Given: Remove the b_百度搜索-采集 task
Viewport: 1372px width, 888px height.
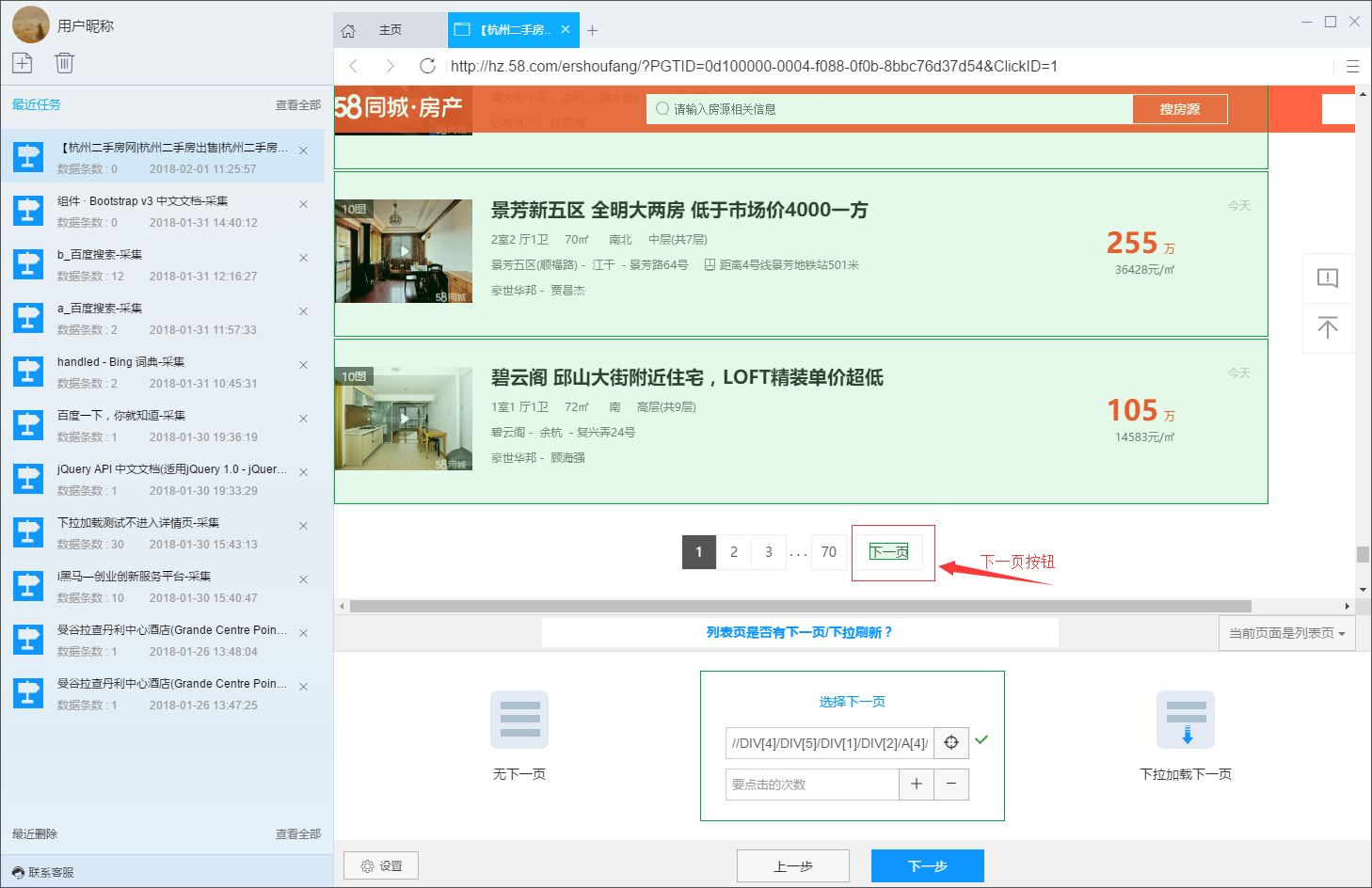Looking at the screenshot, I should 303,258.
